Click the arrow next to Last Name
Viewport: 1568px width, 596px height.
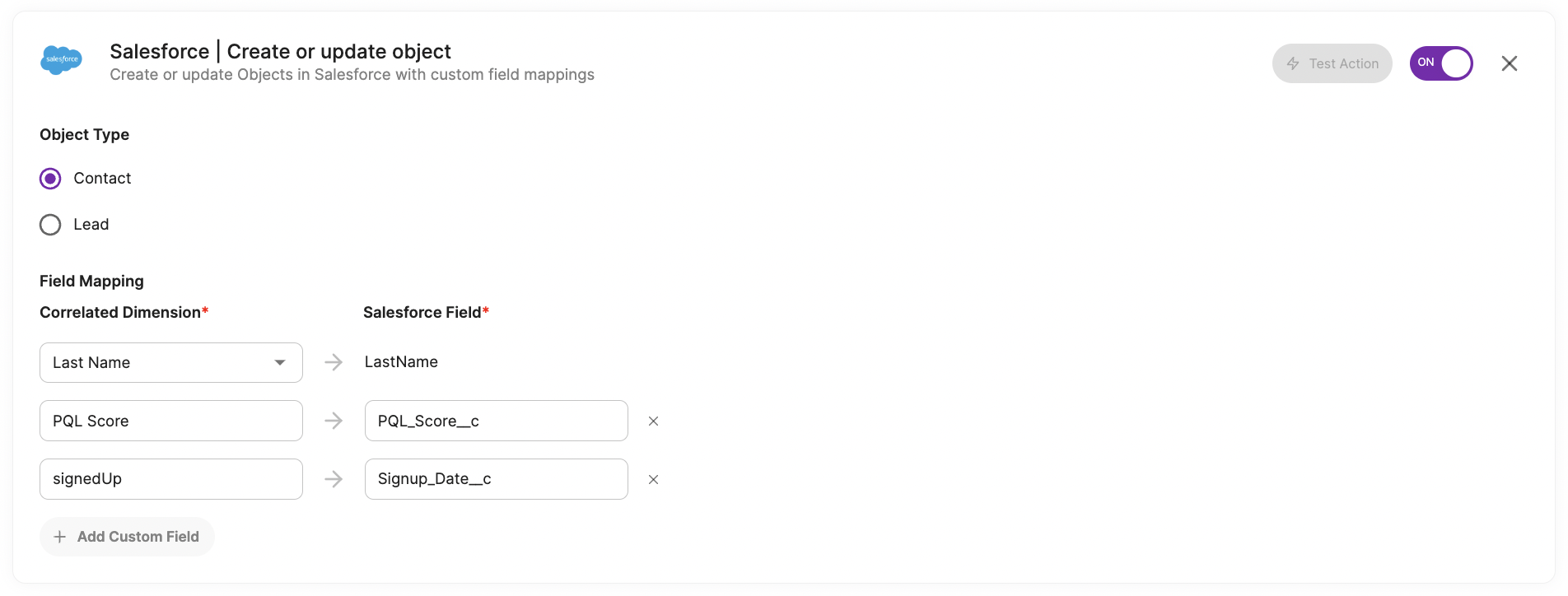click(334, 362)
